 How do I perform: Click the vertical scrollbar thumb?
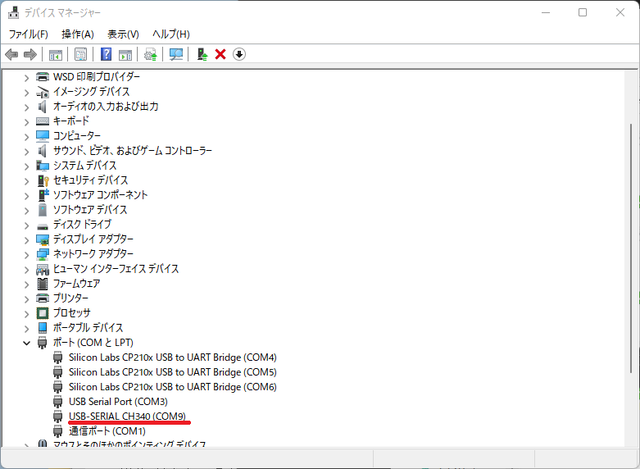click(x=631, y=248)
